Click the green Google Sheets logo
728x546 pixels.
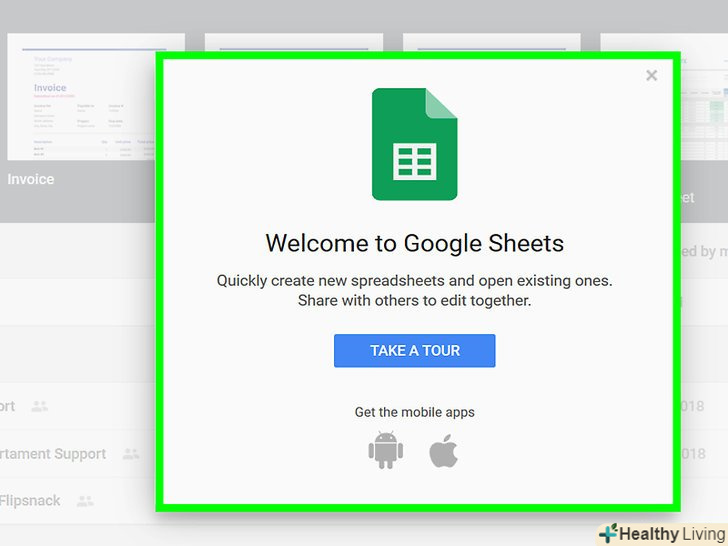415,144
